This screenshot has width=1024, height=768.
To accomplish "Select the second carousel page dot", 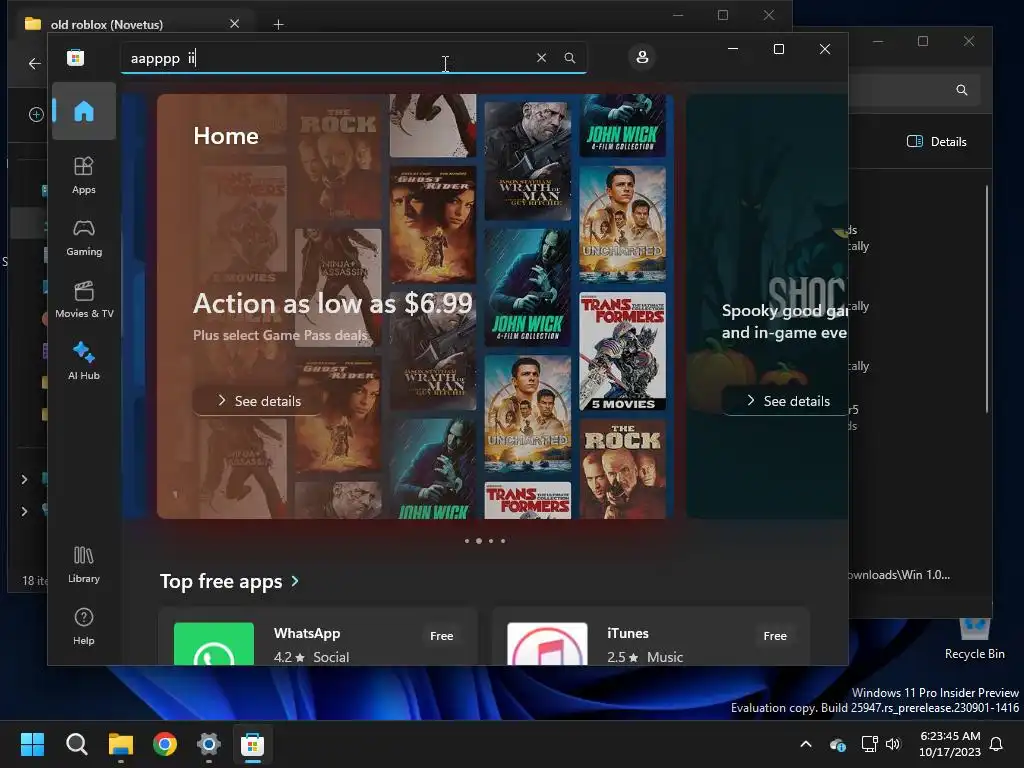I will tap(479, 541).
